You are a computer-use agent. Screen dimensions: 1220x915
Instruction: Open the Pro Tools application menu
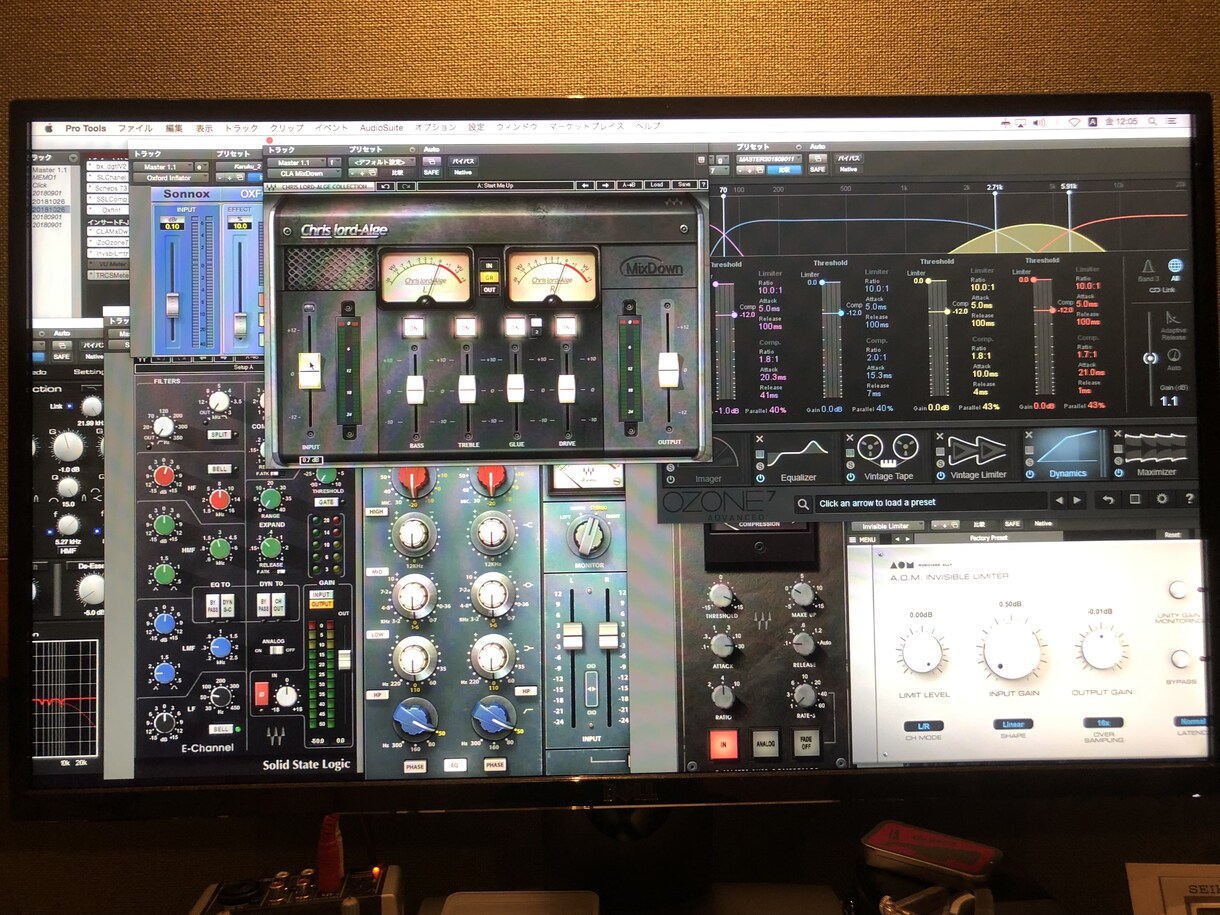pyautogui.click(x=86, y=128)
